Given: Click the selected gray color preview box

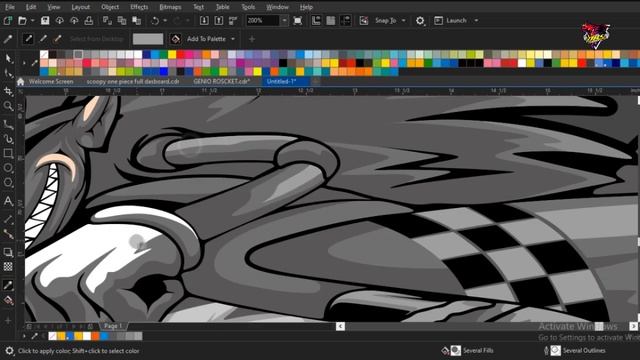Looking at the screenshot, I should [148, 39].
